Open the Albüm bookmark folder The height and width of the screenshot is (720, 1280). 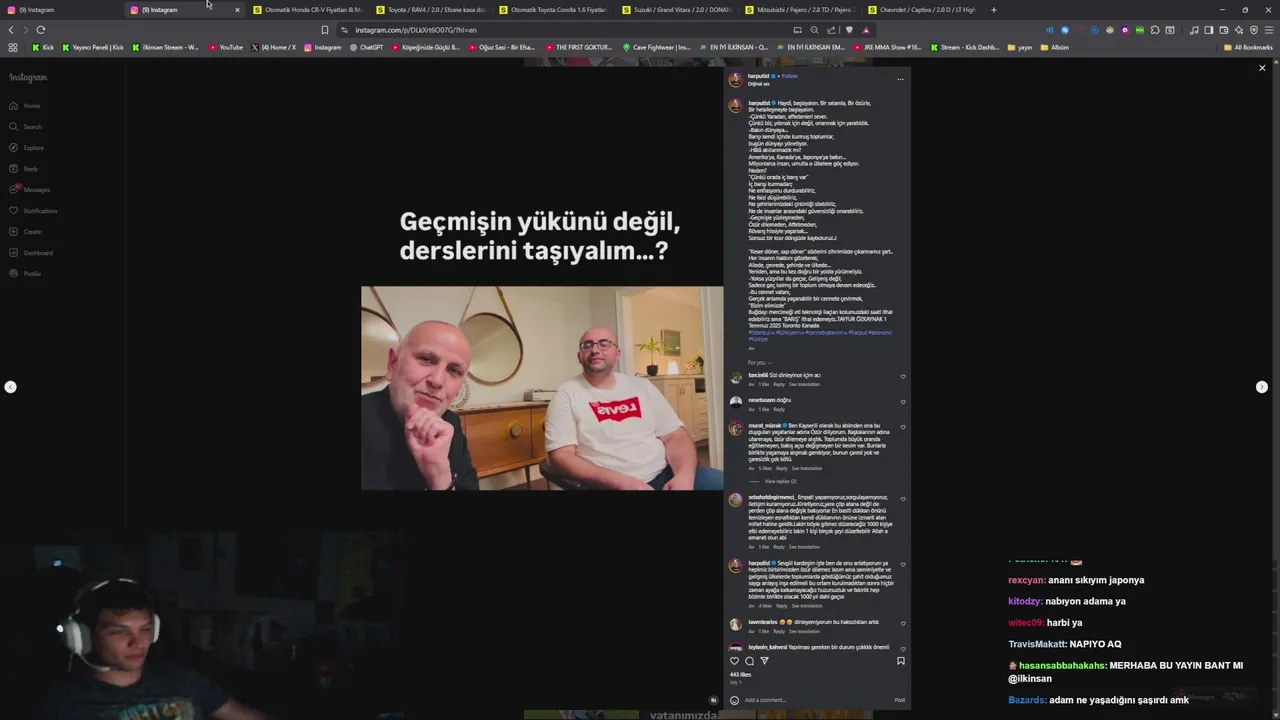pos(1054,47)
